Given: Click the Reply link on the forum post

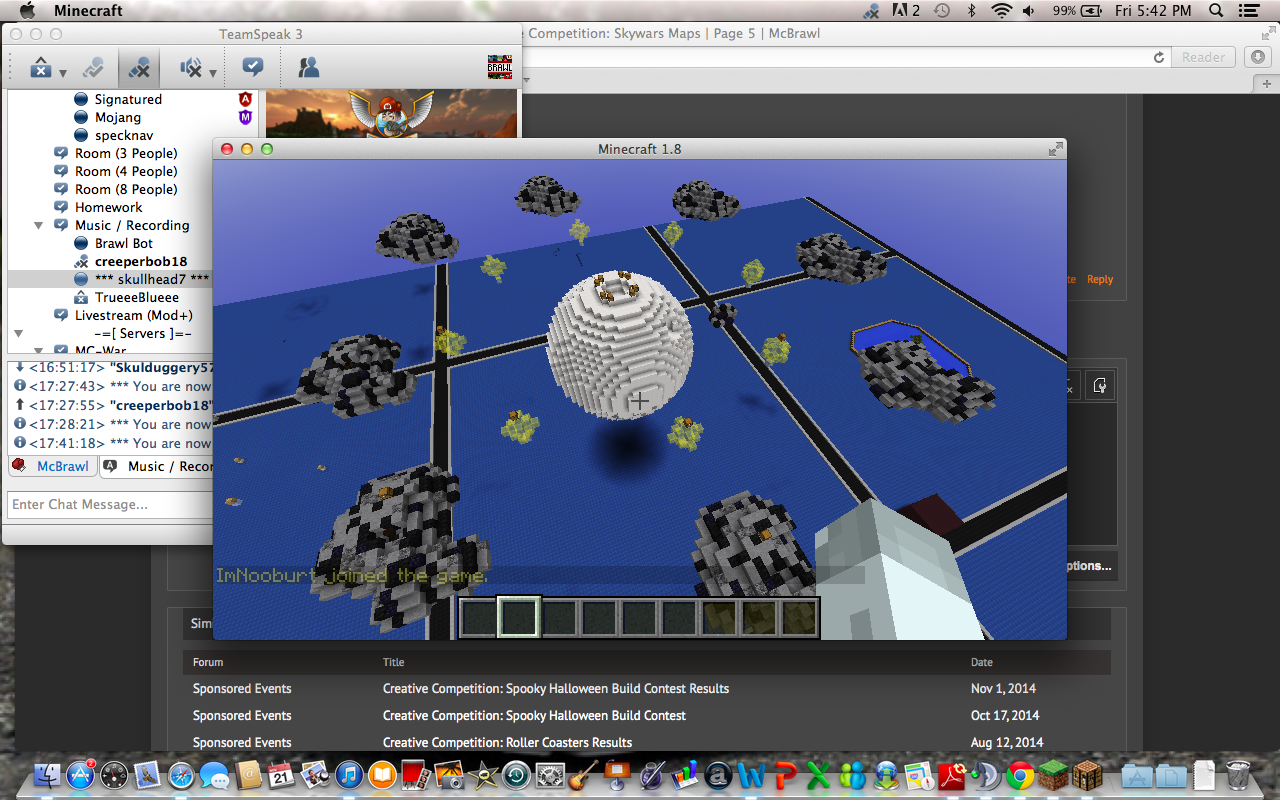Looking at the screenshot, I should [1100, 280].
